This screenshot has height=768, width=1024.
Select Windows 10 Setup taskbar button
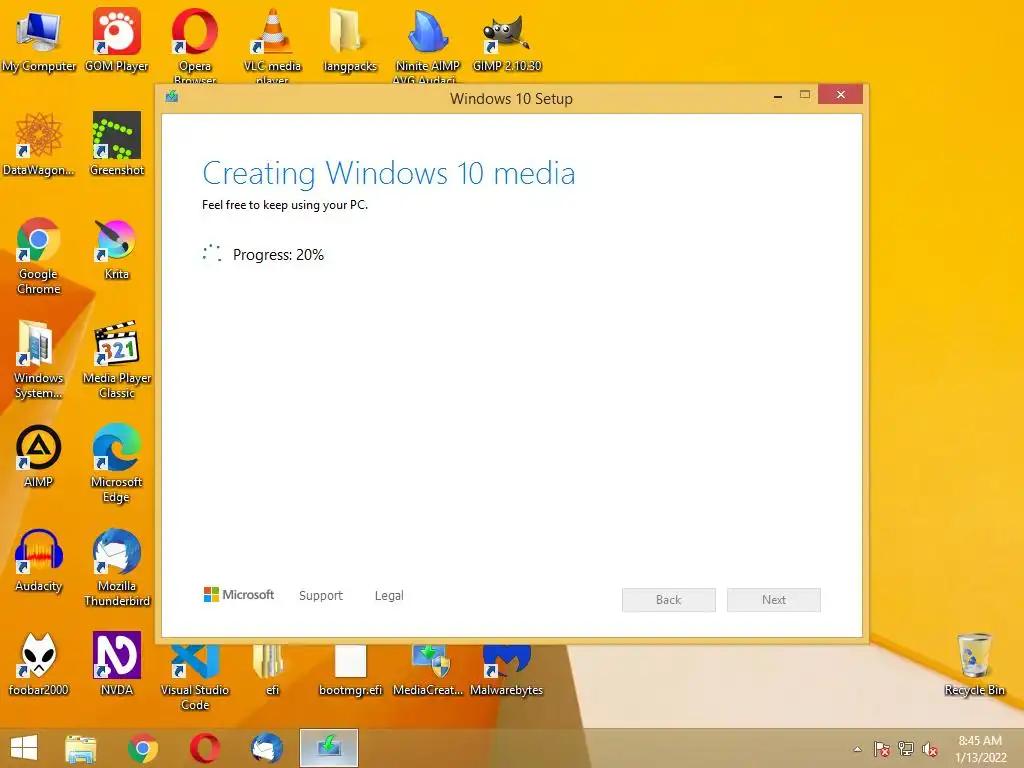point(328,748)
